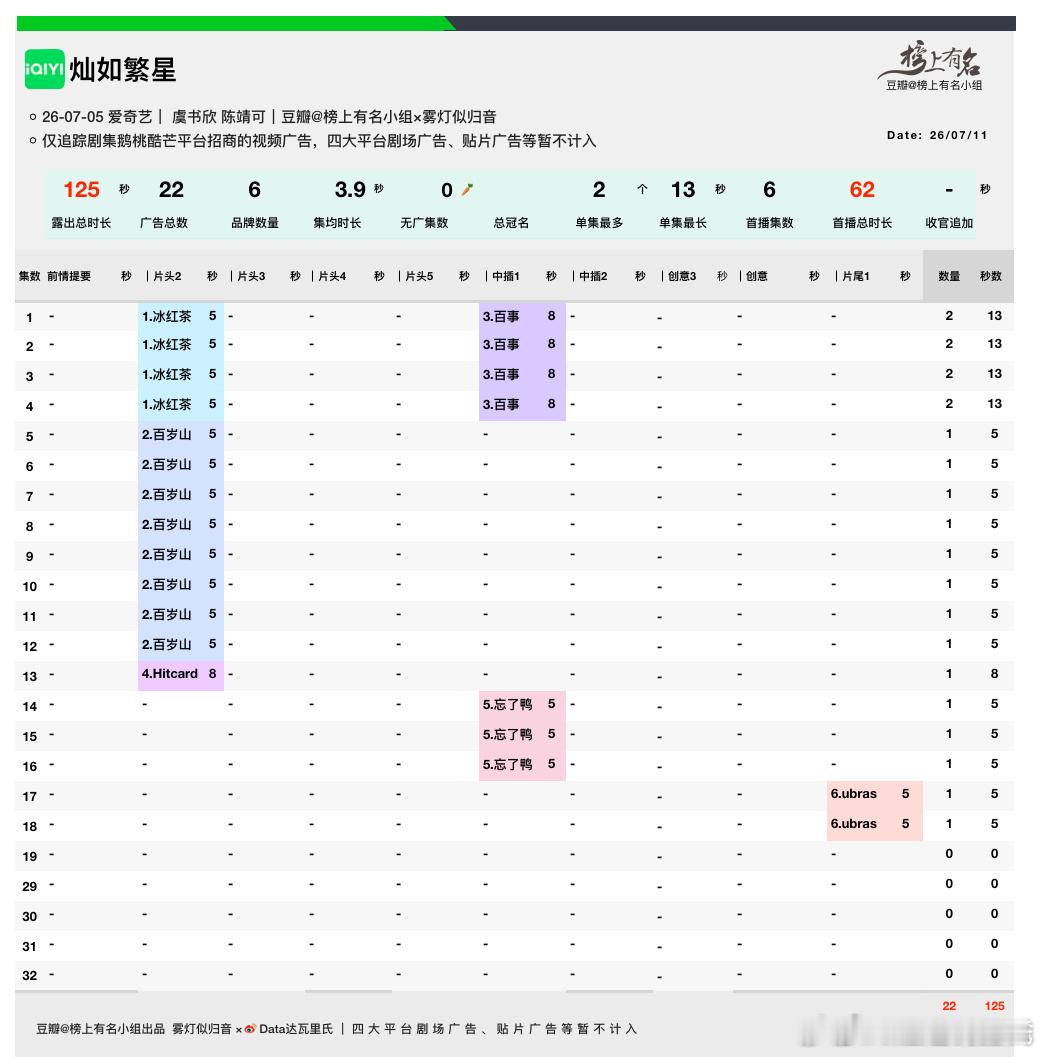Click the Data达瓦里氏 text in the footer
1044x1057 pixels.
pyautogui.click(x=296, y=1029)
